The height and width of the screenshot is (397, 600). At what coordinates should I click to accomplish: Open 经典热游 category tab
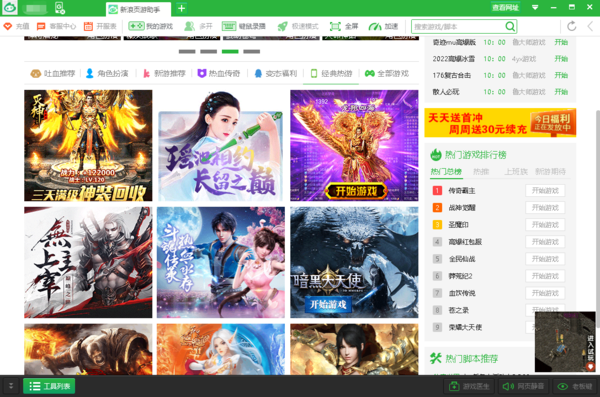coord(331,73)
